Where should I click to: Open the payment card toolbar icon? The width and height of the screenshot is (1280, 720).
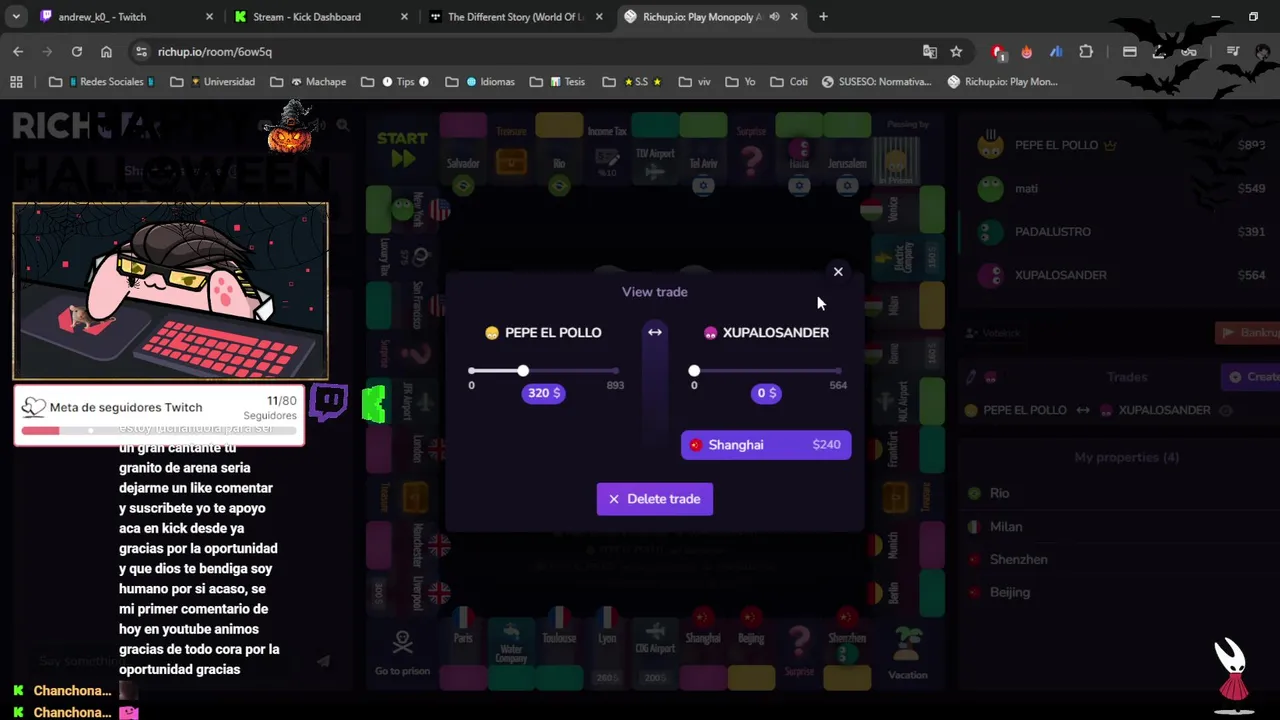[1130, 52]
